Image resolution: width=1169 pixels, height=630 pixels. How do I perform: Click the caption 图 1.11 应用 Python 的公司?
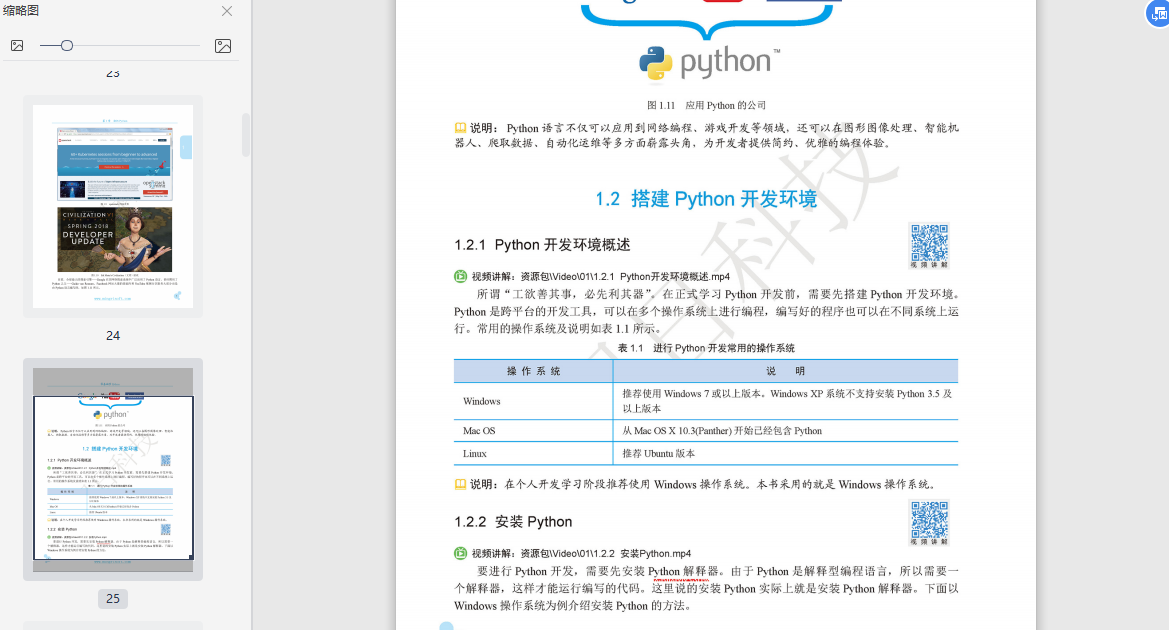pyautogui.click(x=706, y=106)
